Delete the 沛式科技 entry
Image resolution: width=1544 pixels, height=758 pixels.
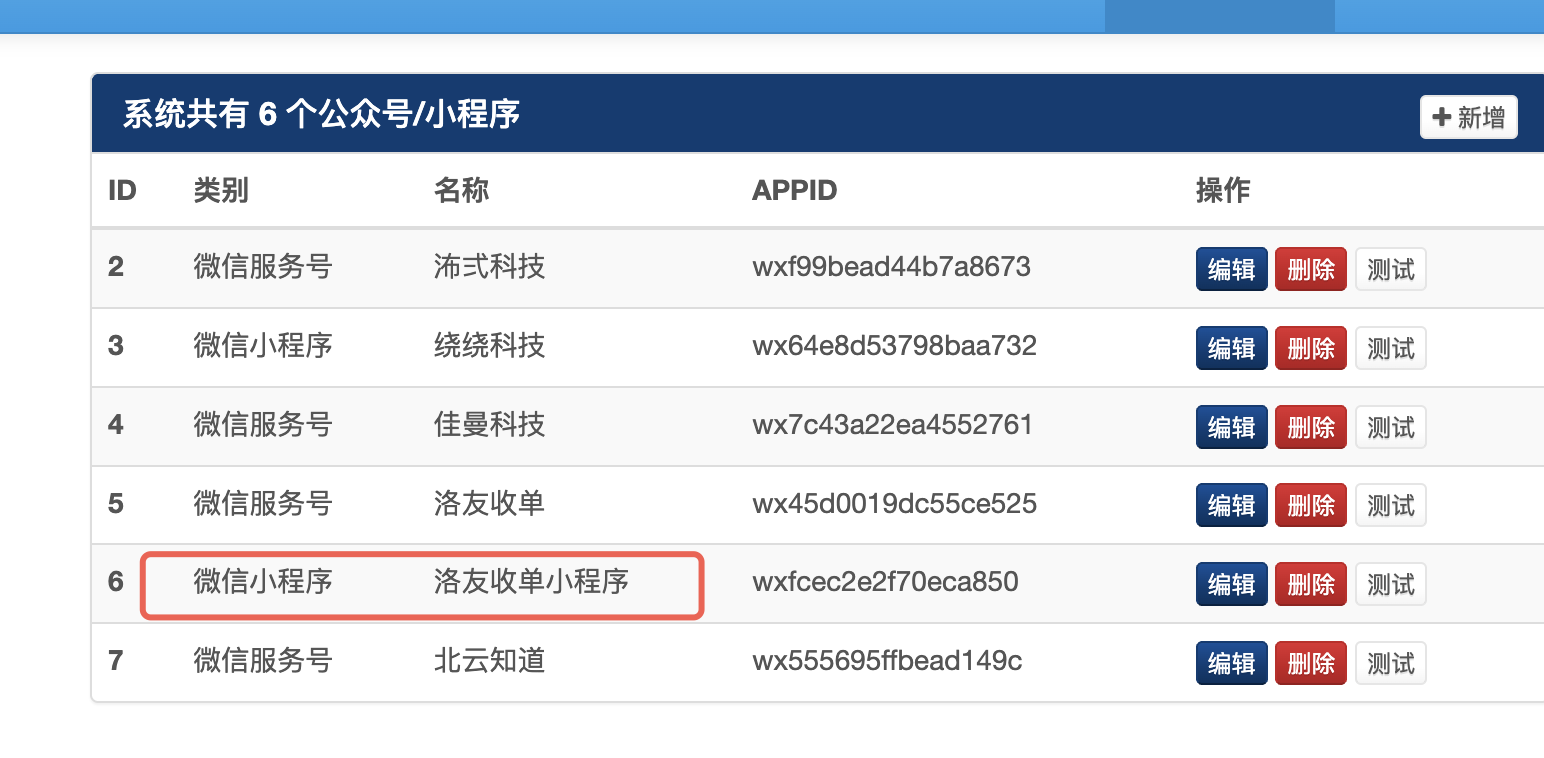point(1310,269)
